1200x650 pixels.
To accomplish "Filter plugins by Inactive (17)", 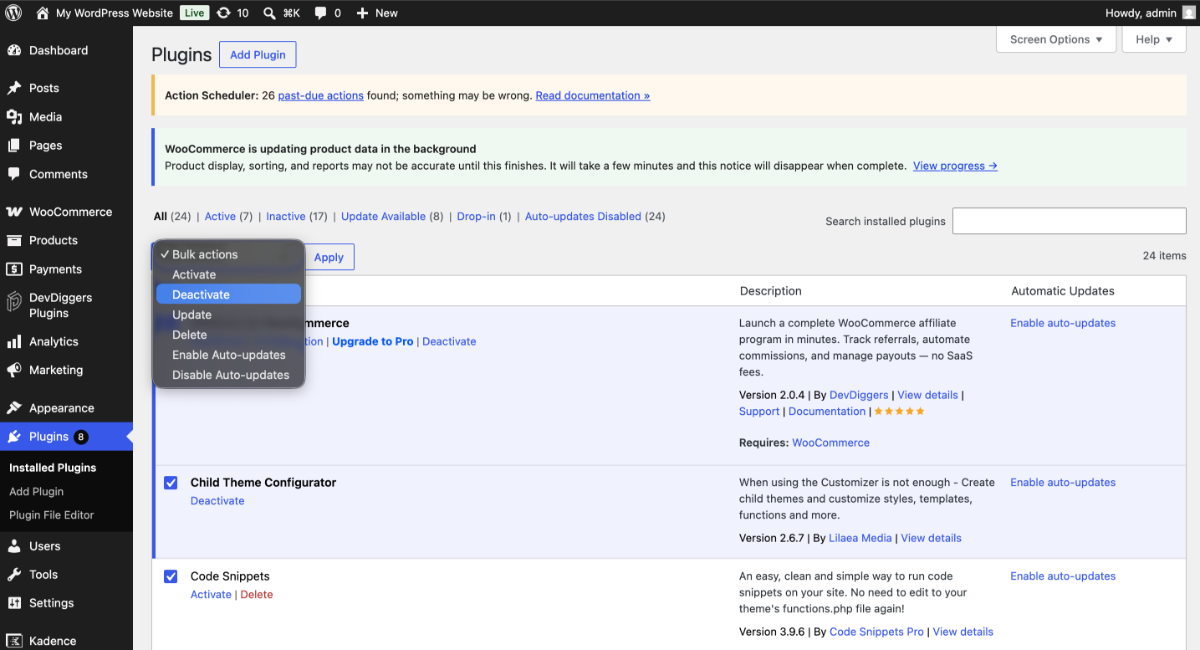I will tap(296, 216).
